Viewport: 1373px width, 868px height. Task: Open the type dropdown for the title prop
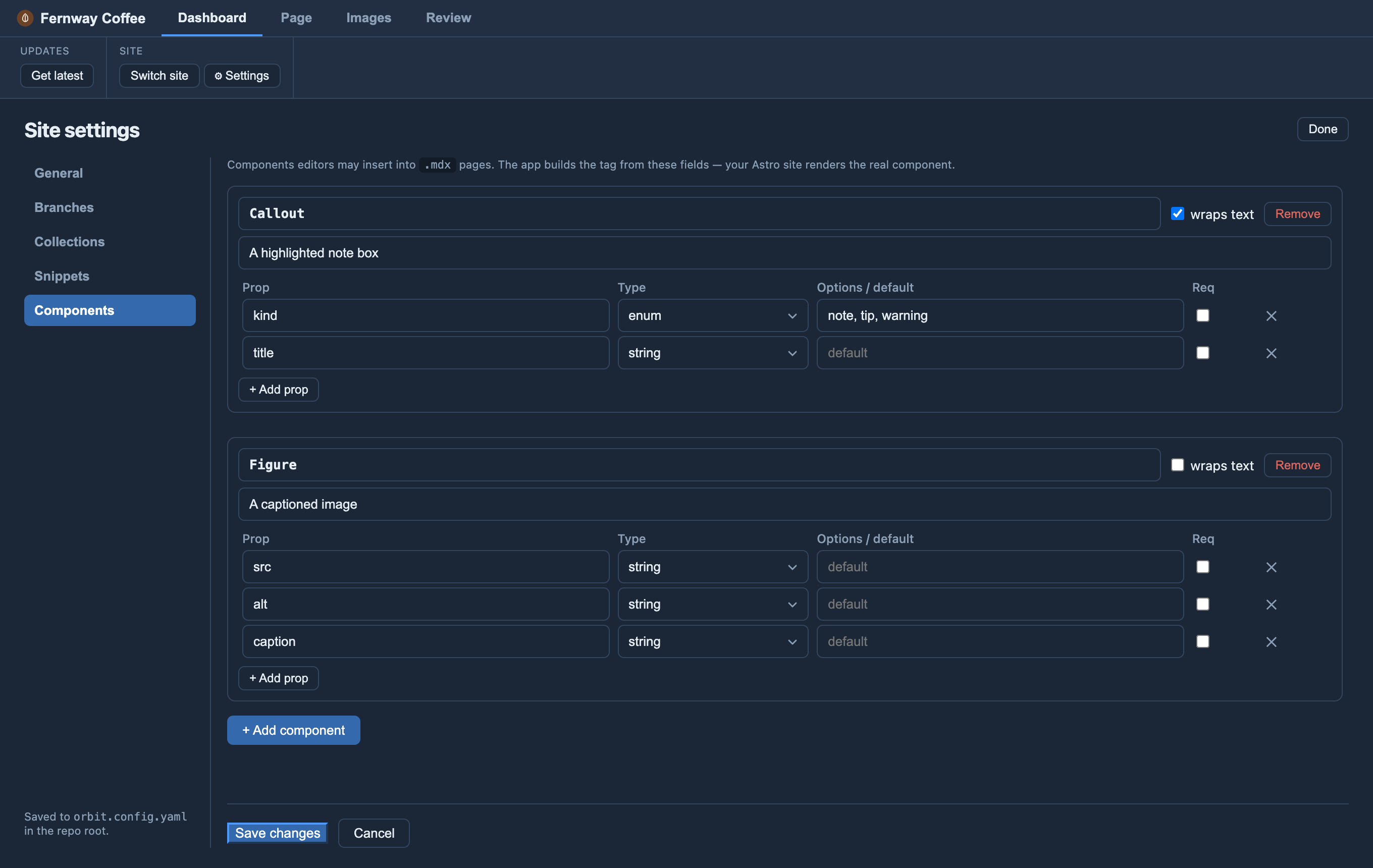(713, 353)
